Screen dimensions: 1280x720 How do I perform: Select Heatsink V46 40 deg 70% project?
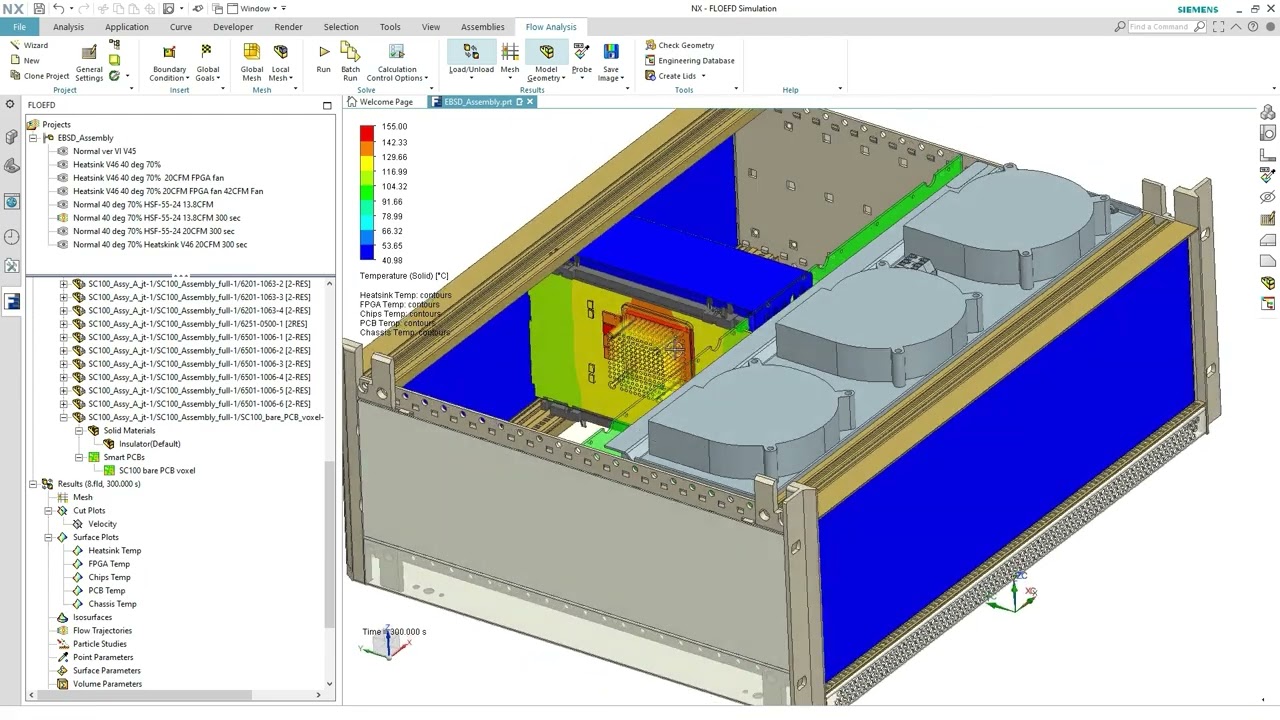pyautogui.click(x=116, y=164)
